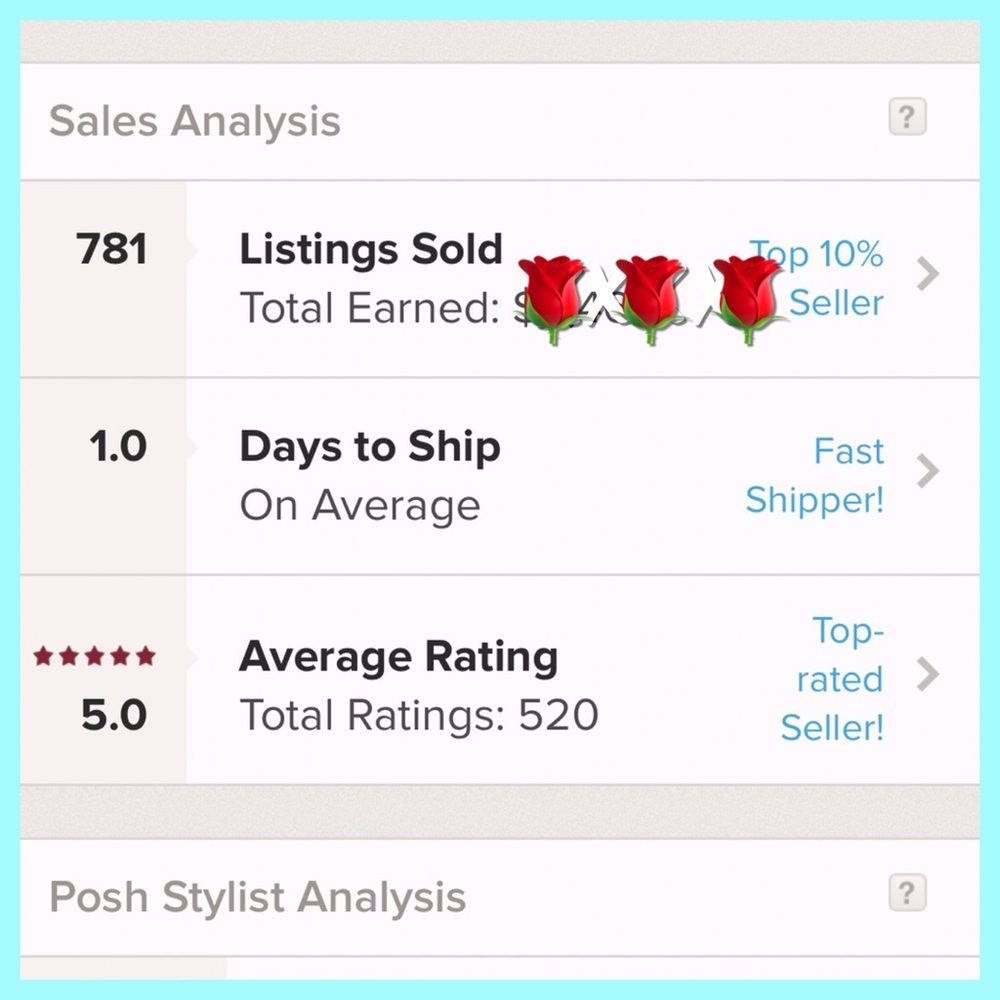Screen dimensions: 1000x1000
Task: Open the Fast Shipper! link
Action: coord(816,475)
